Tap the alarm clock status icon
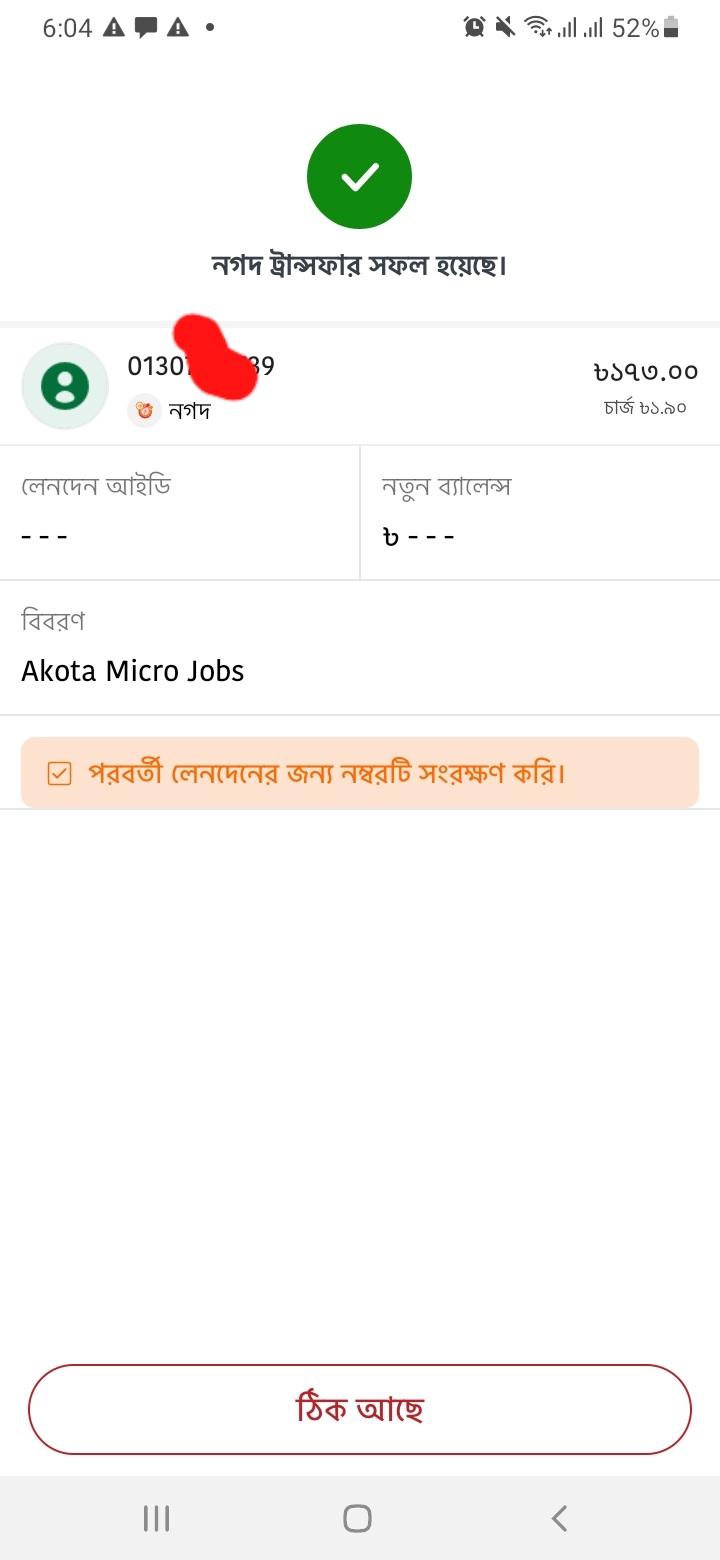Image resolution: width=720 pixels, height=1560 pixels. point(474,28)
